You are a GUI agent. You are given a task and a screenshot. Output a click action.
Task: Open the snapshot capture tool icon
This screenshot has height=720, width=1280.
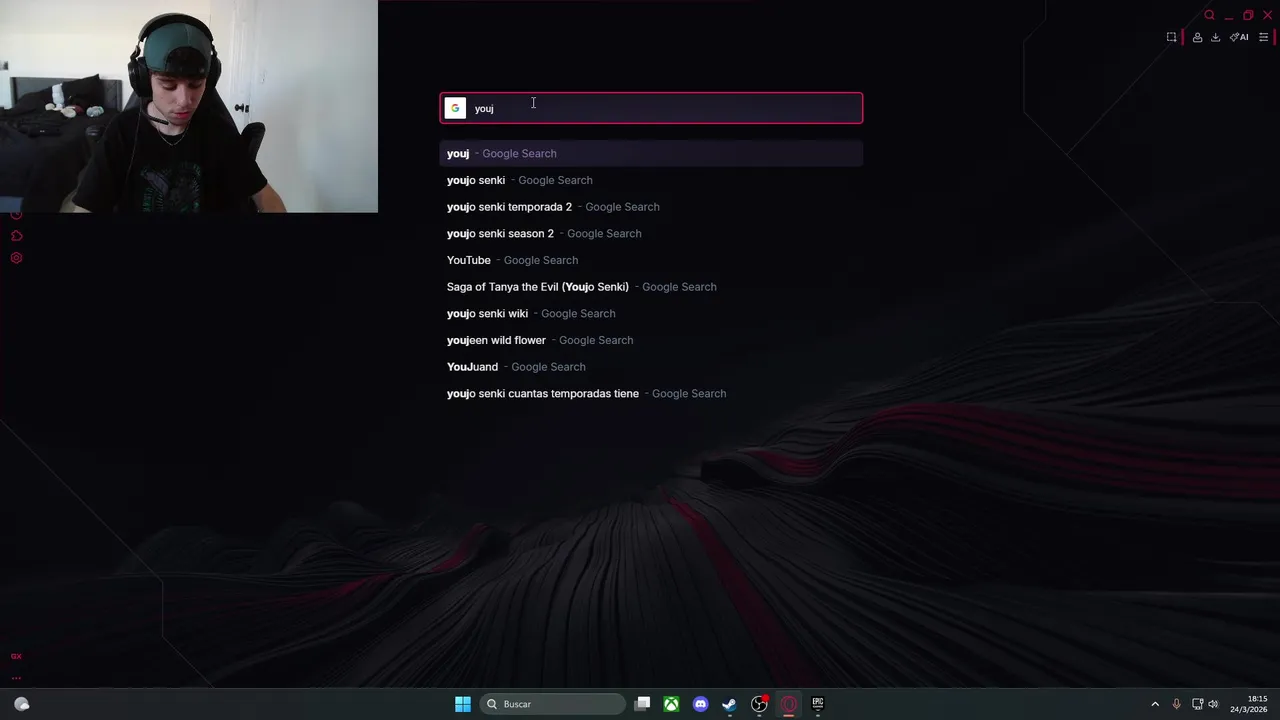[x=1172, y=37]
